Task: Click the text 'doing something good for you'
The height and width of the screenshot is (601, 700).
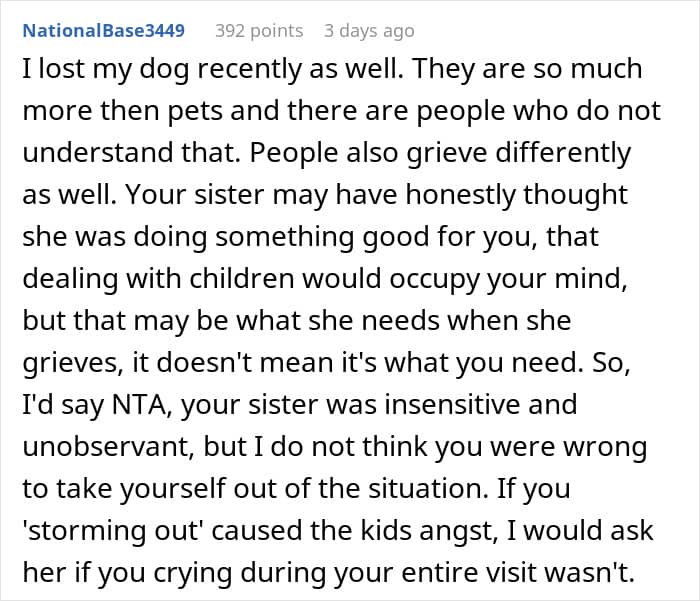Action: [x=335, y=237]
